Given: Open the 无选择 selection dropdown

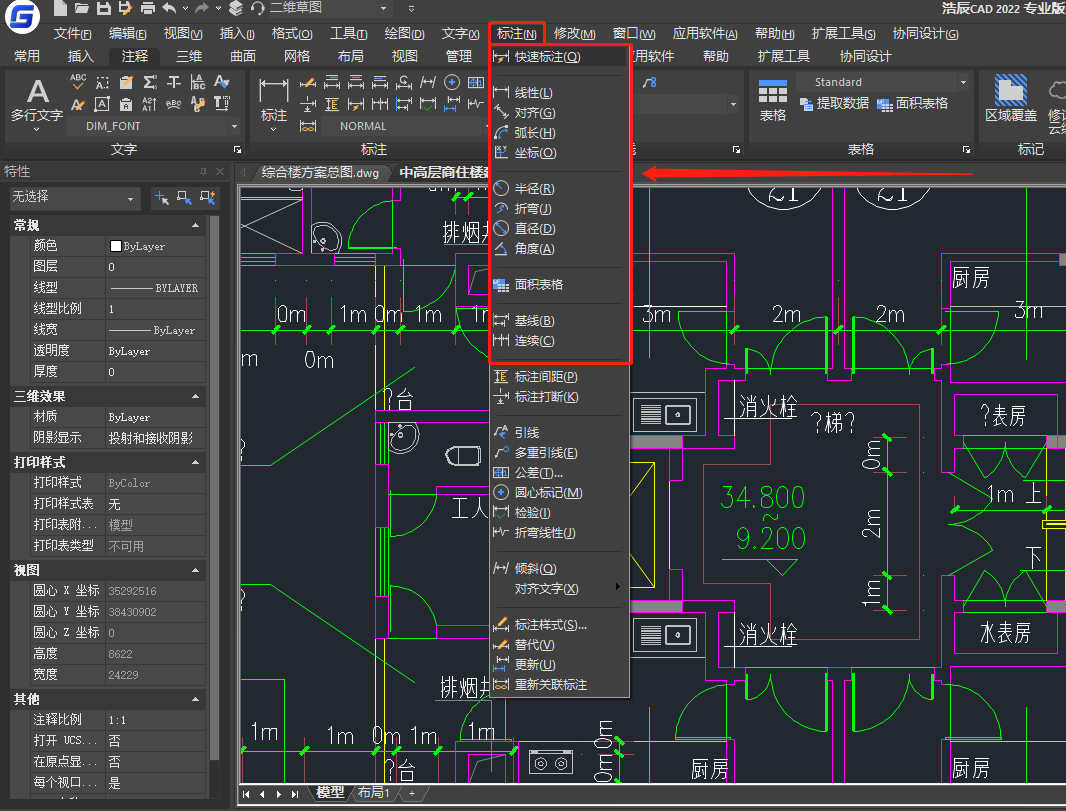Looking at the screenshot, I should point(74,198).
